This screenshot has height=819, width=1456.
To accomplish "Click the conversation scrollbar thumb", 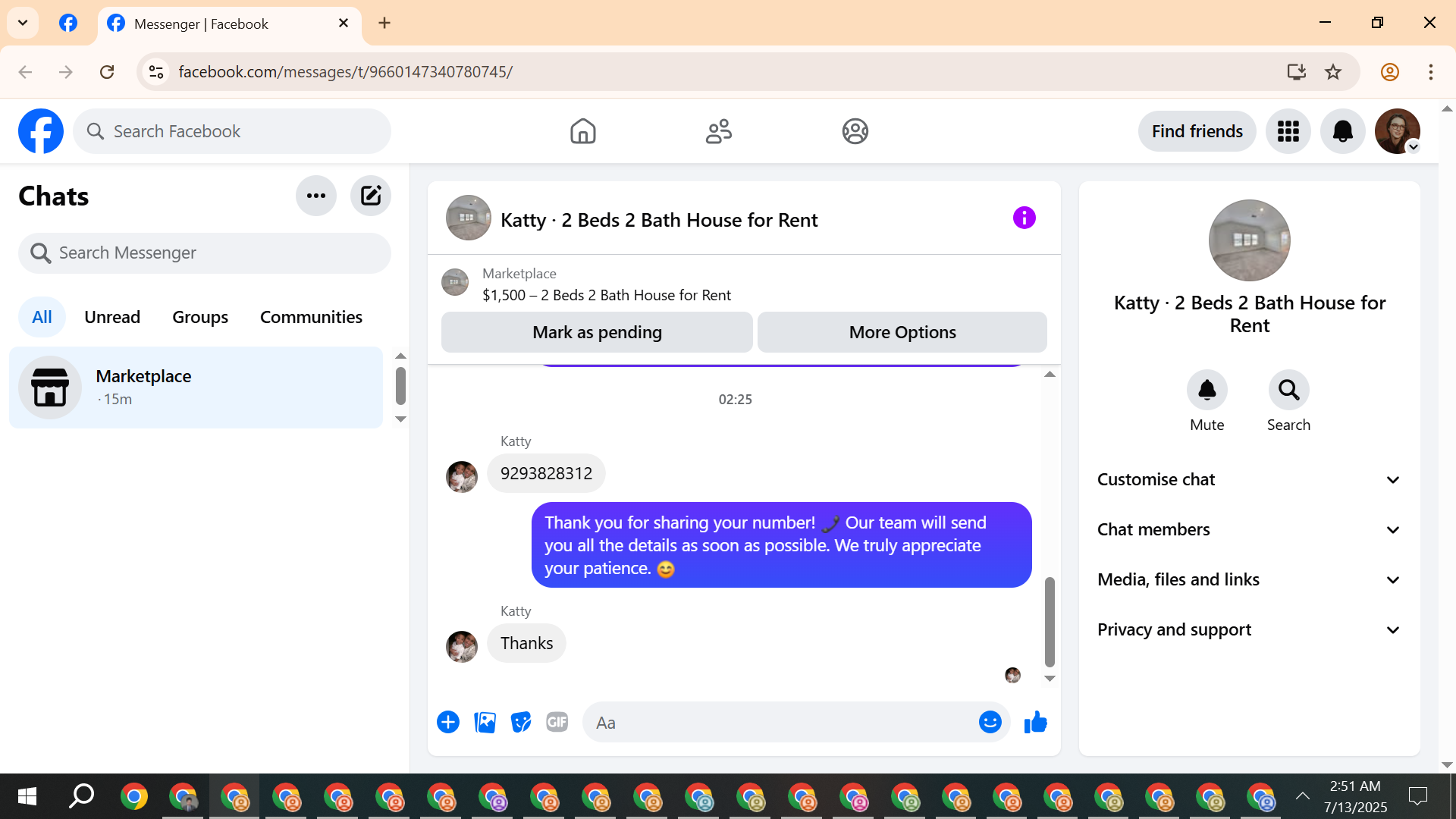I will tap(1050, 622).
